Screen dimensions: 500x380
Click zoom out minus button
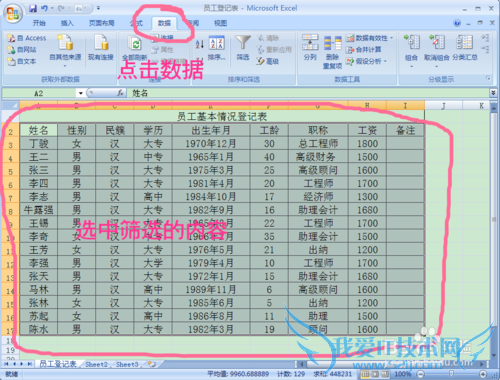tap(421, 374)
